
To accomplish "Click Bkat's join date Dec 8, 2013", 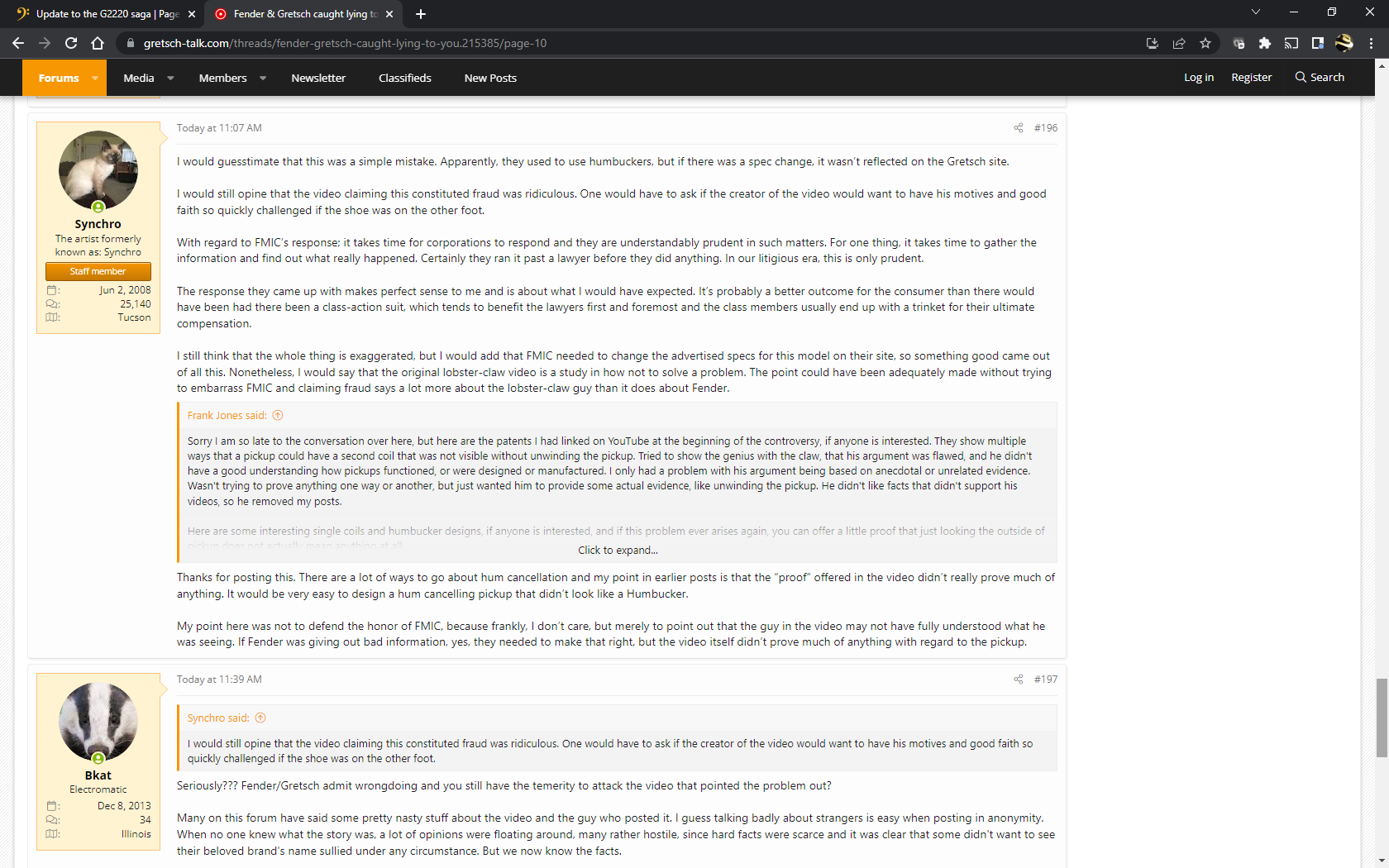I will [x=124, y=806].
